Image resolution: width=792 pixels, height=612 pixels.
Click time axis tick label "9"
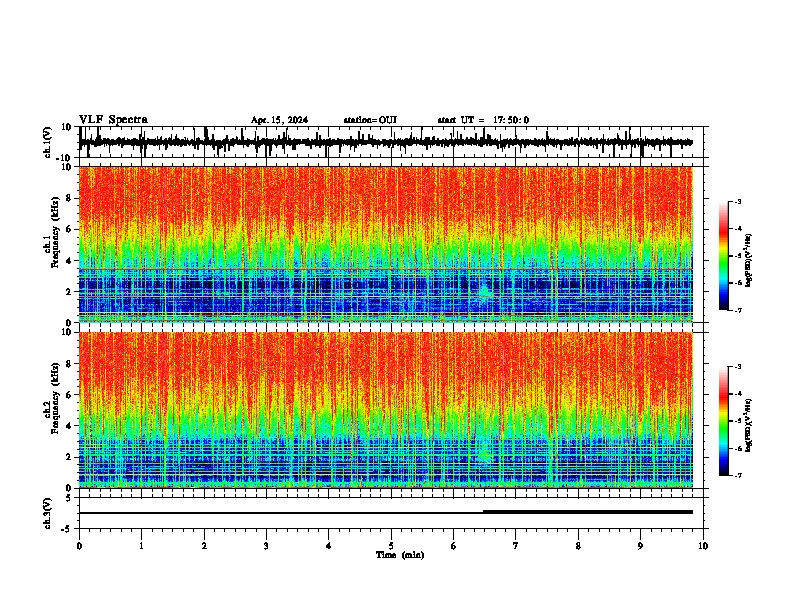(640, 546)
